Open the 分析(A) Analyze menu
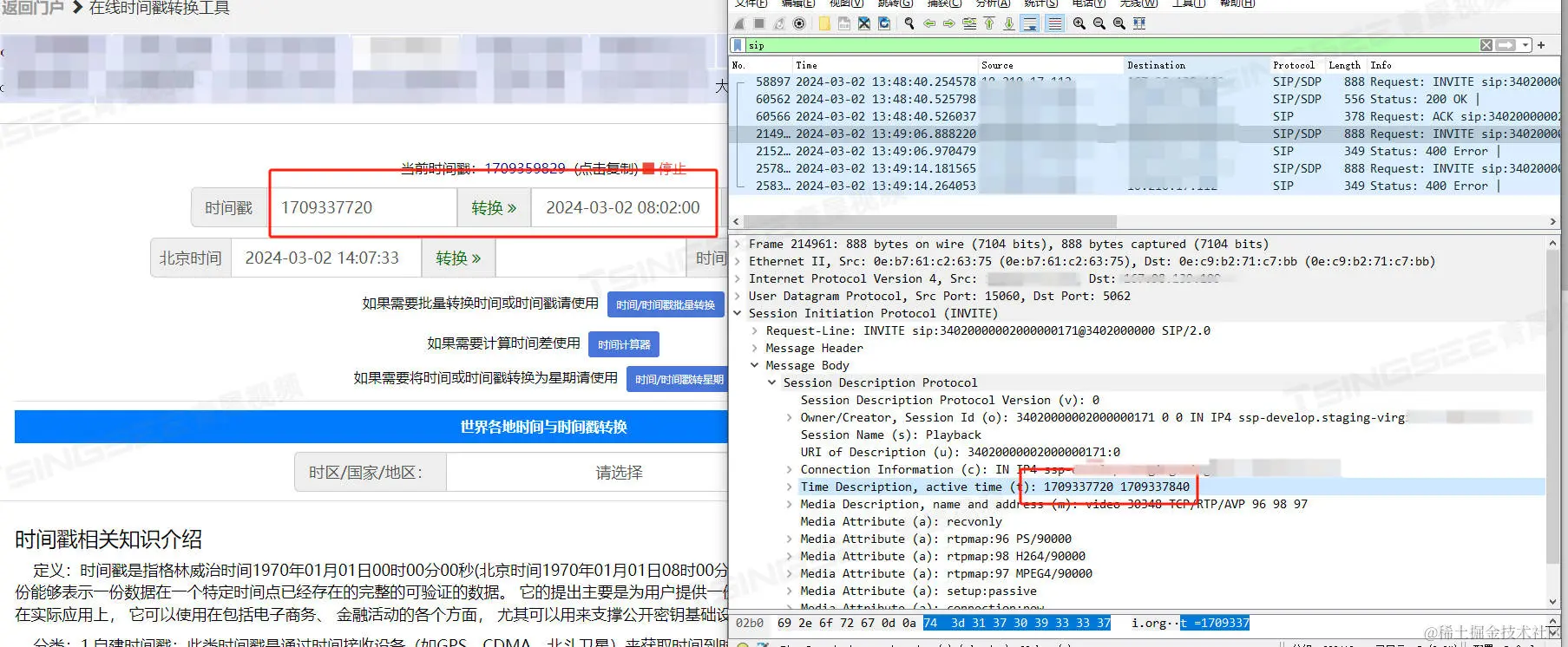The image size is (1568, 647). point(993,3)
